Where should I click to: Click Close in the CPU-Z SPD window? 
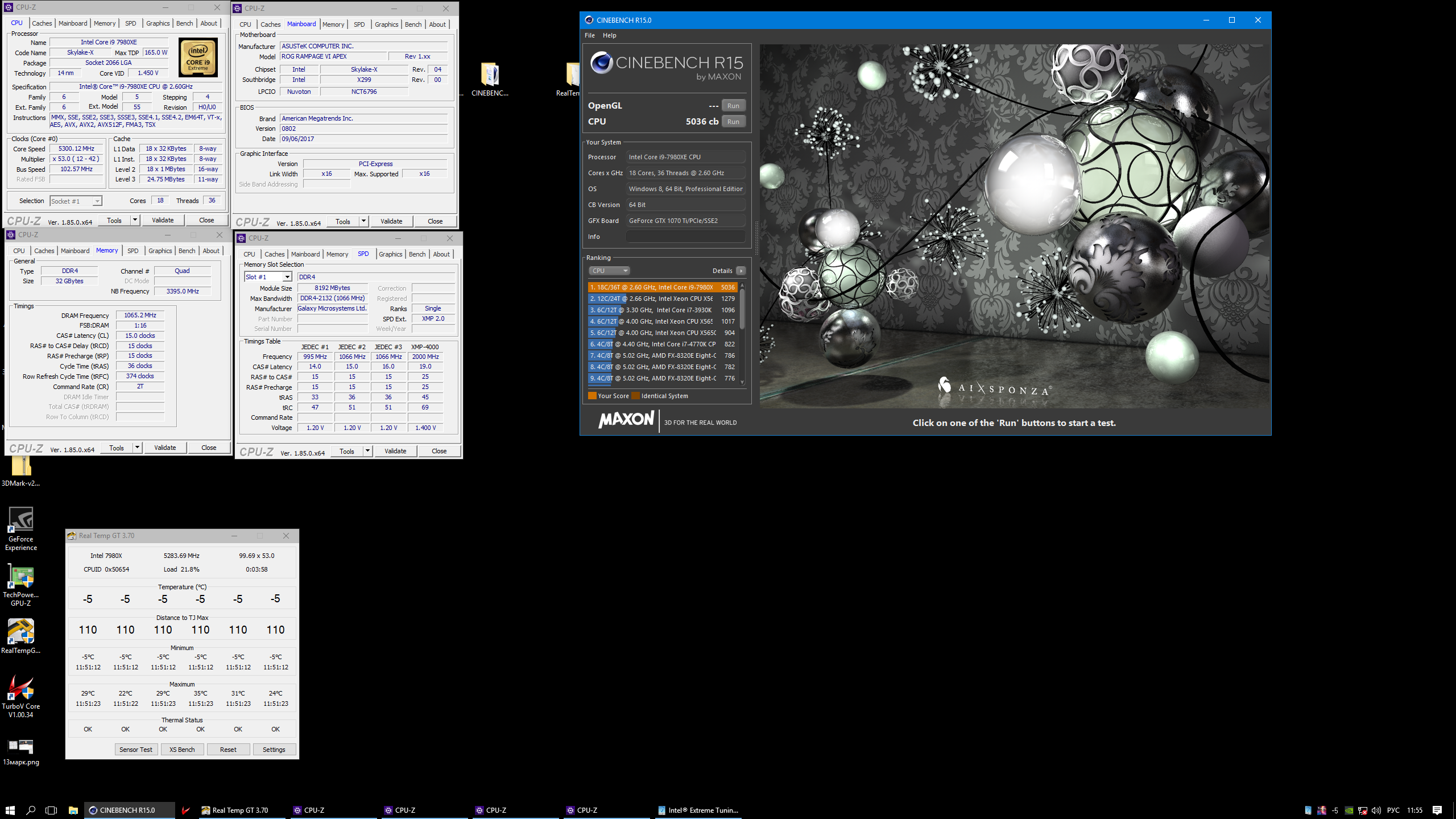(x=439, y=451)
